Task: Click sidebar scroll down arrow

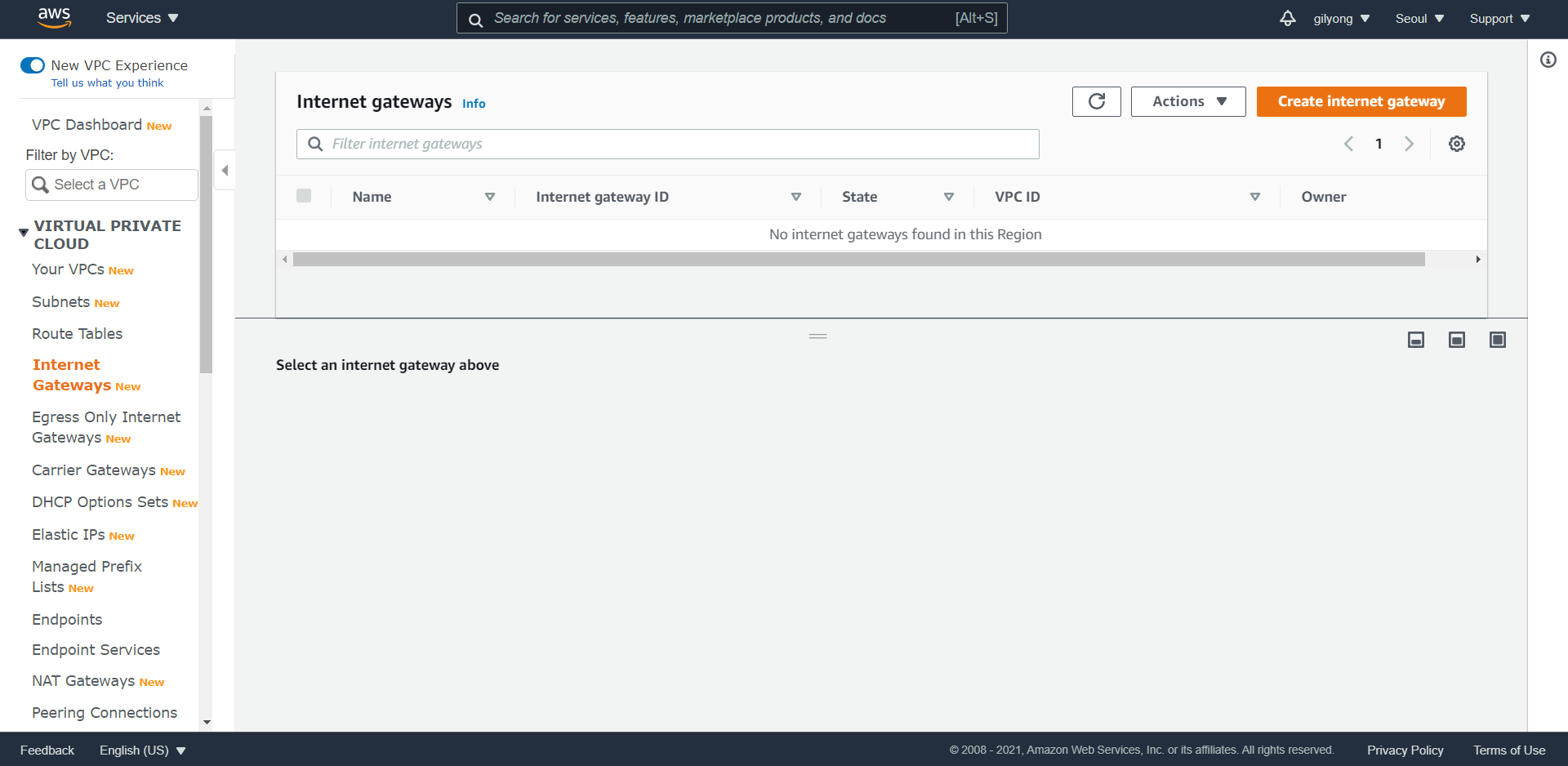Action: [207, 722]
